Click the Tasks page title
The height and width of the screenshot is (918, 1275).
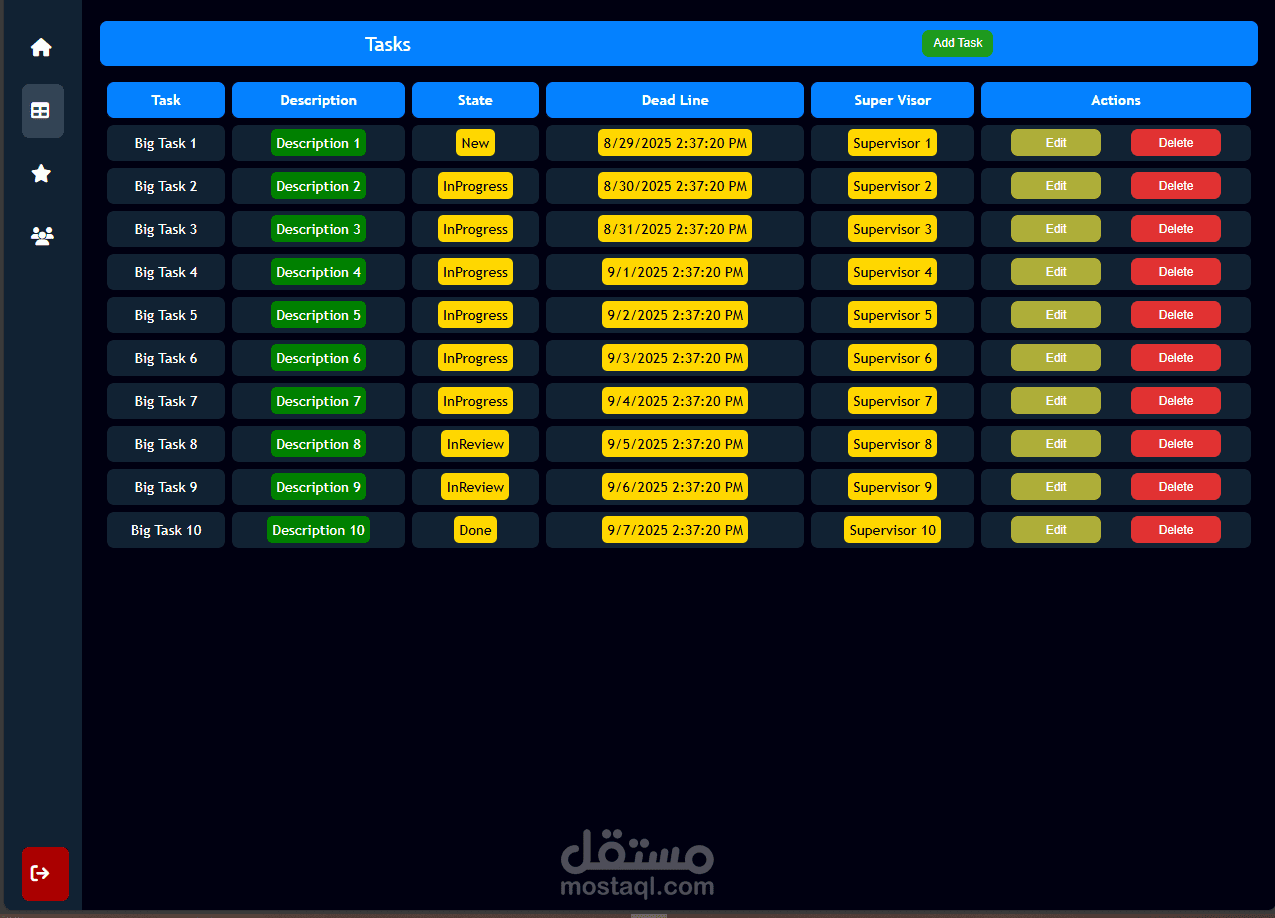coord(388,44)
